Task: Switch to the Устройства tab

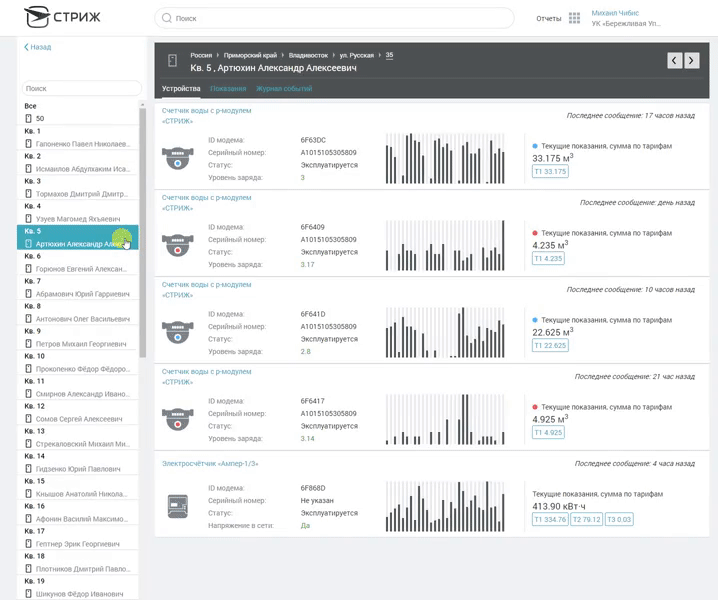Action: coord(181,88)
